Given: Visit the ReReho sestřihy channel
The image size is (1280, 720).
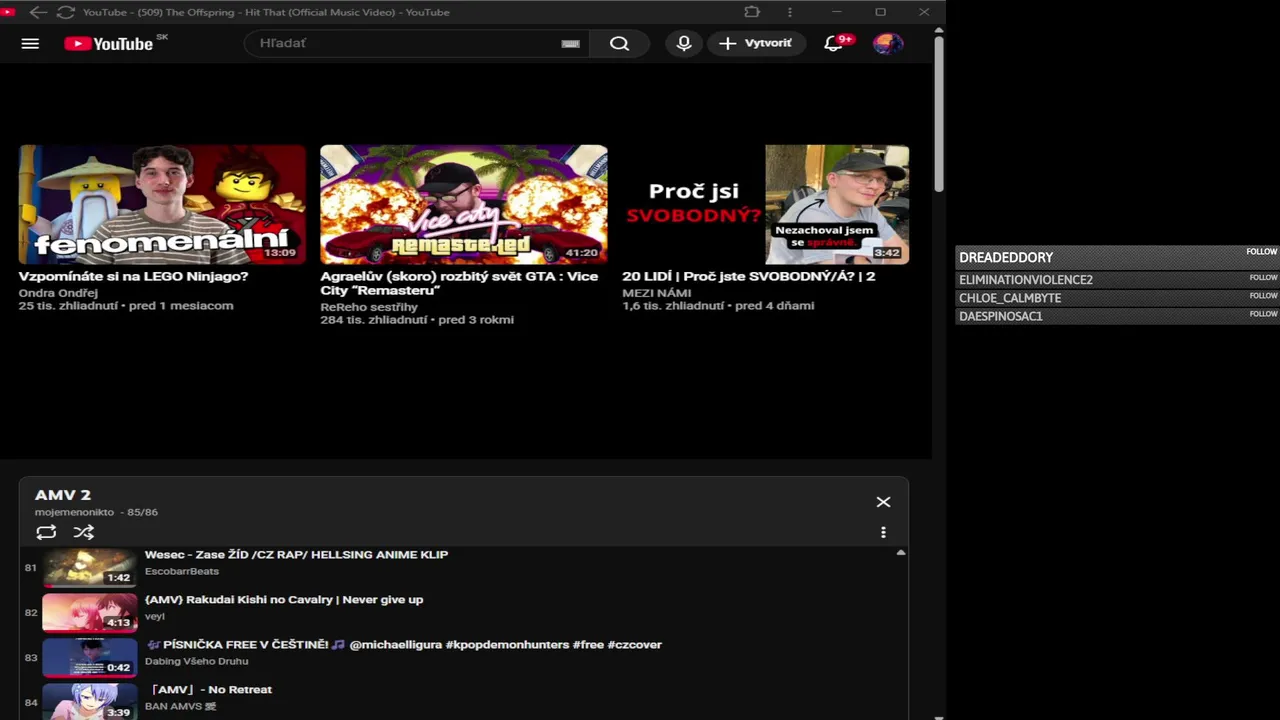Looking at the screenshot, I should click(x=369, y=307).
